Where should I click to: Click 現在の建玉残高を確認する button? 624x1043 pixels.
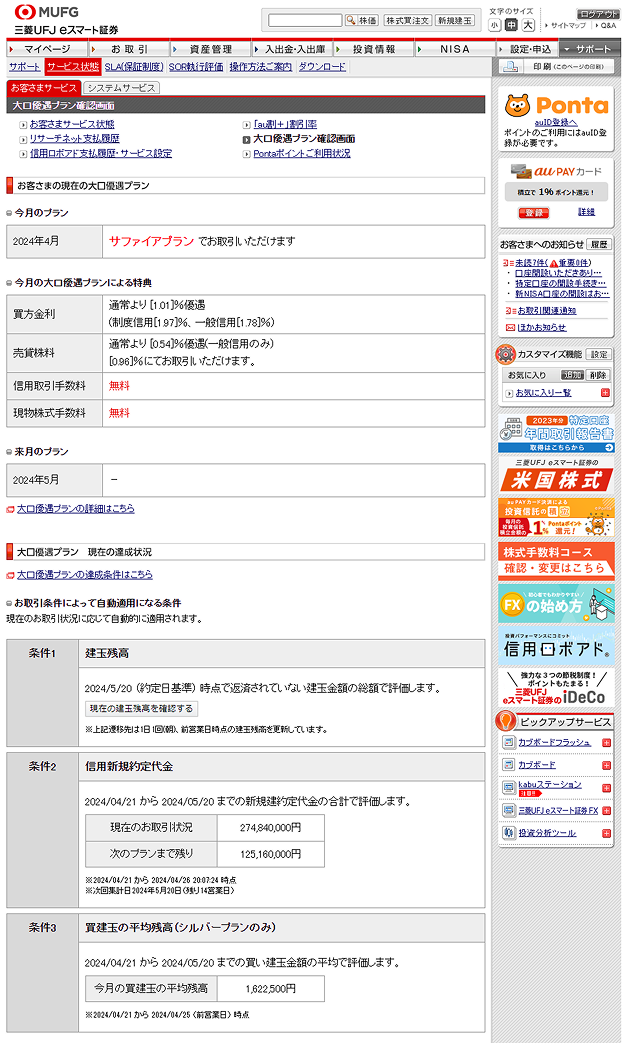[141, 708]
